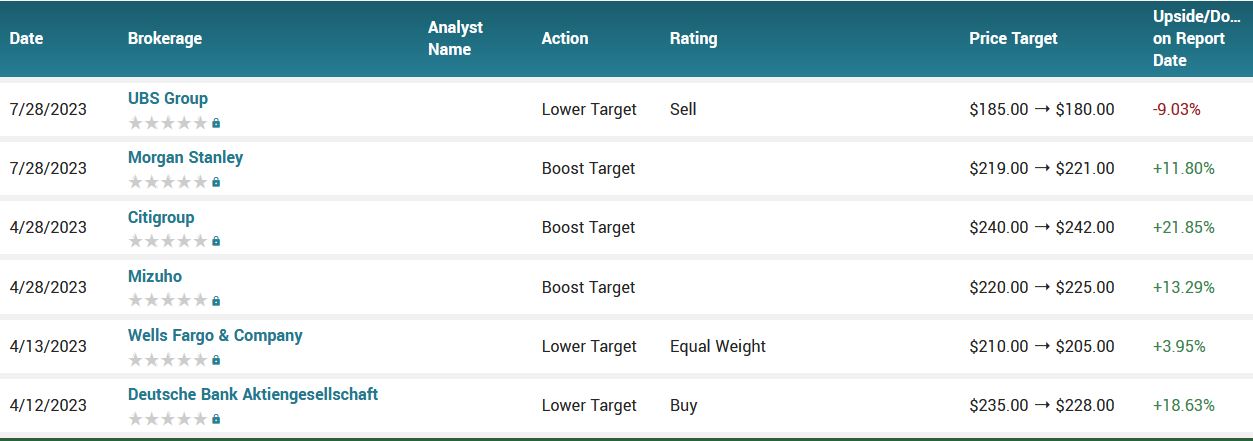Click the star rating under UBS Group
This screenshot has height=441, width=1253.
coord(168,123)
